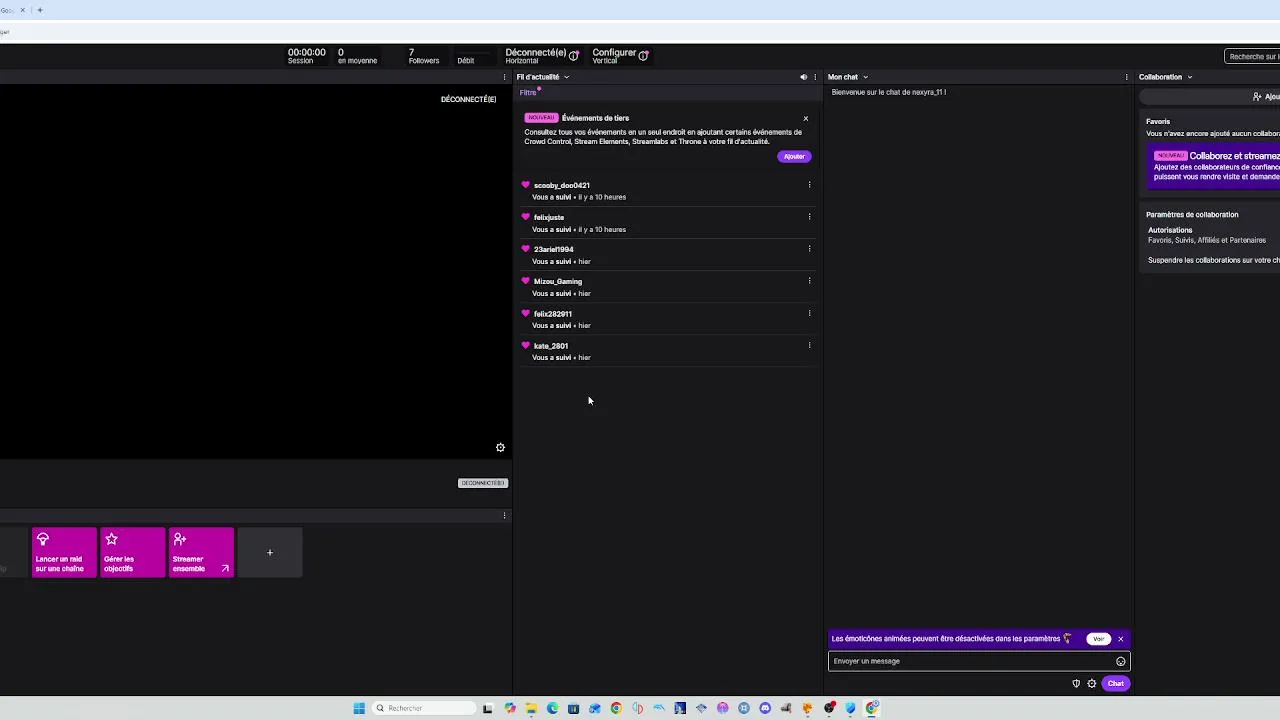
Task: Mute the activity feed sound icon
Action: tap(803, 77)
